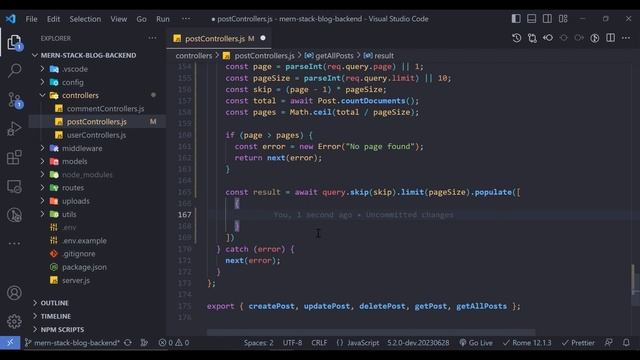Show errors and warnings count
Image resolution: width=640 pixels, height=360 pixels.
point(174,342)
